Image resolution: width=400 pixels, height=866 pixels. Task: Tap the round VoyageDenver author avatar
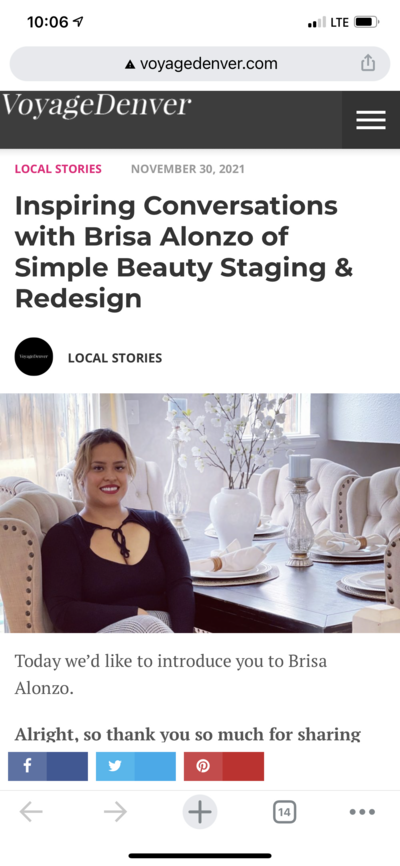[34, 357]
